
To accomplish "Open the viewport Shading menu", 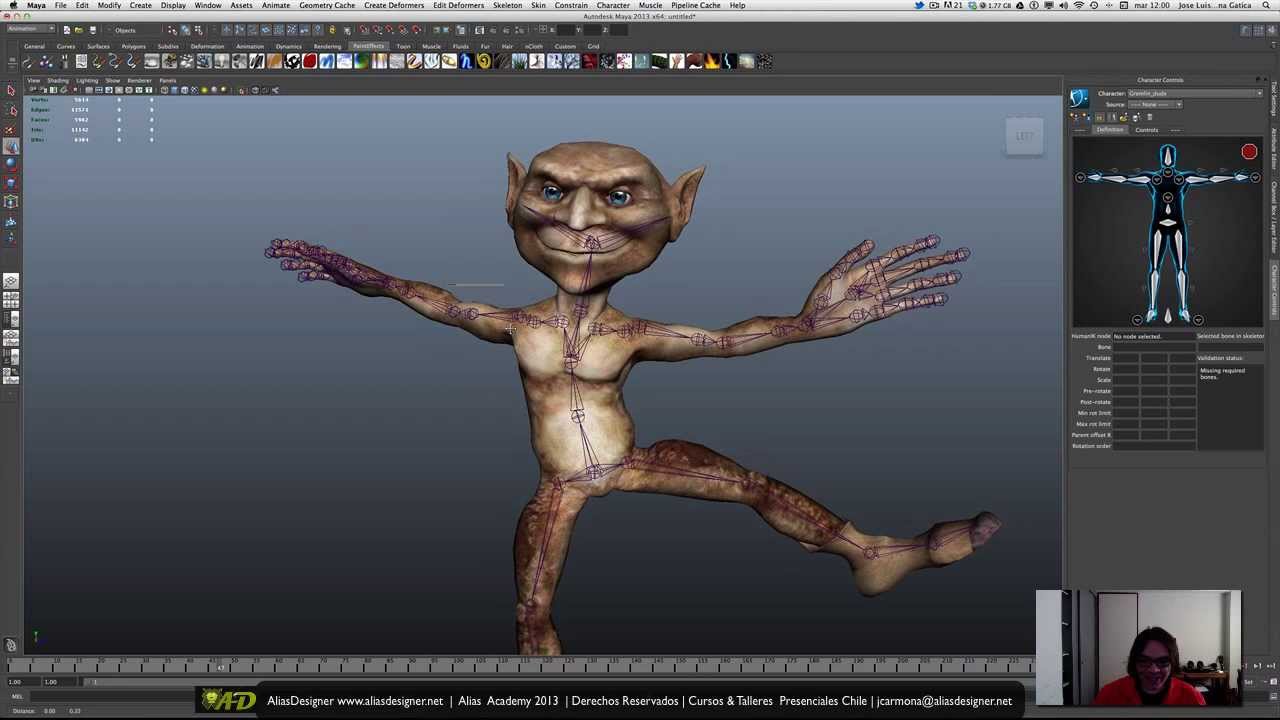I will pyautogui.click(x=58, y=80).
